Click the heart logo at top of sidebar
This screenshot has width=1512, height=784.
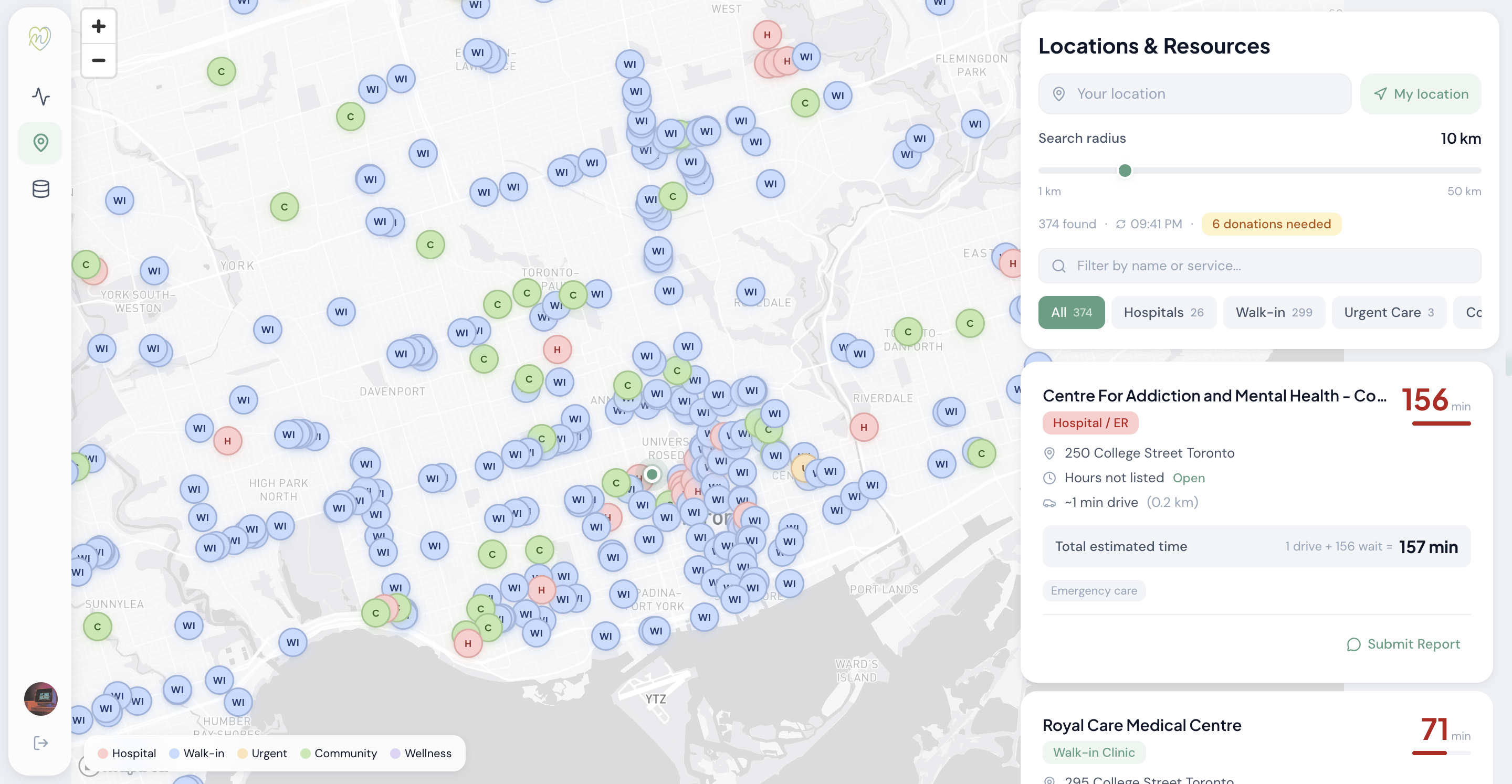[40, 38]
